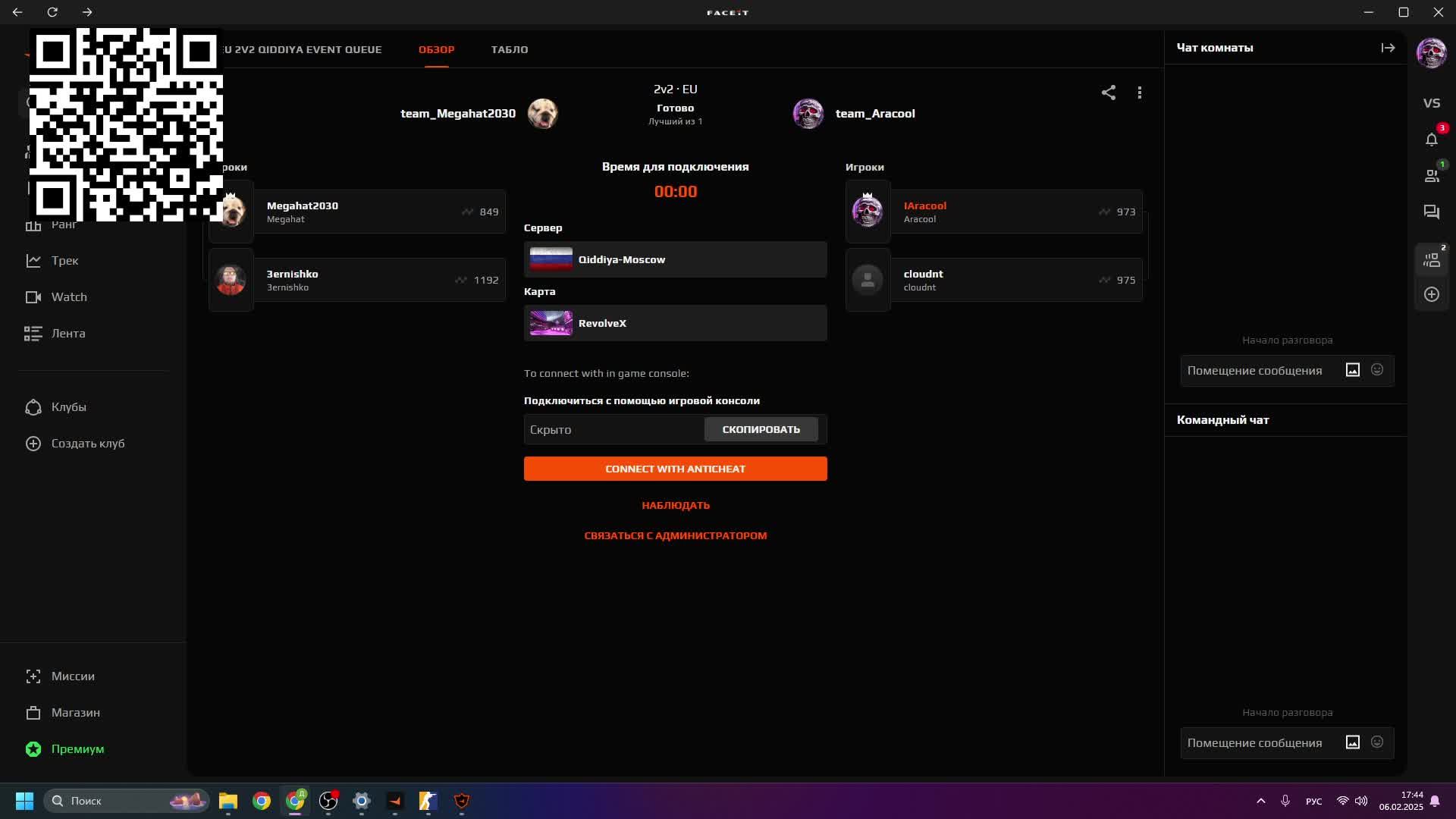
Task: Switch keyboard language РУС
Action: pyautogui.click(x=1313, y=802)
